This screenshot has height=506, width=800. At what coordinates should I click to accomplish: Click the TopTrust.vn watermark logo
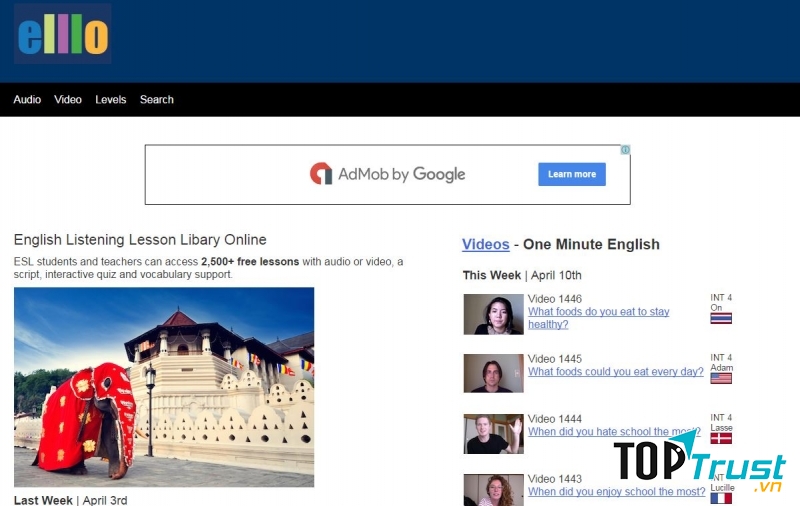pyautogui.click(x=699, y=463)
